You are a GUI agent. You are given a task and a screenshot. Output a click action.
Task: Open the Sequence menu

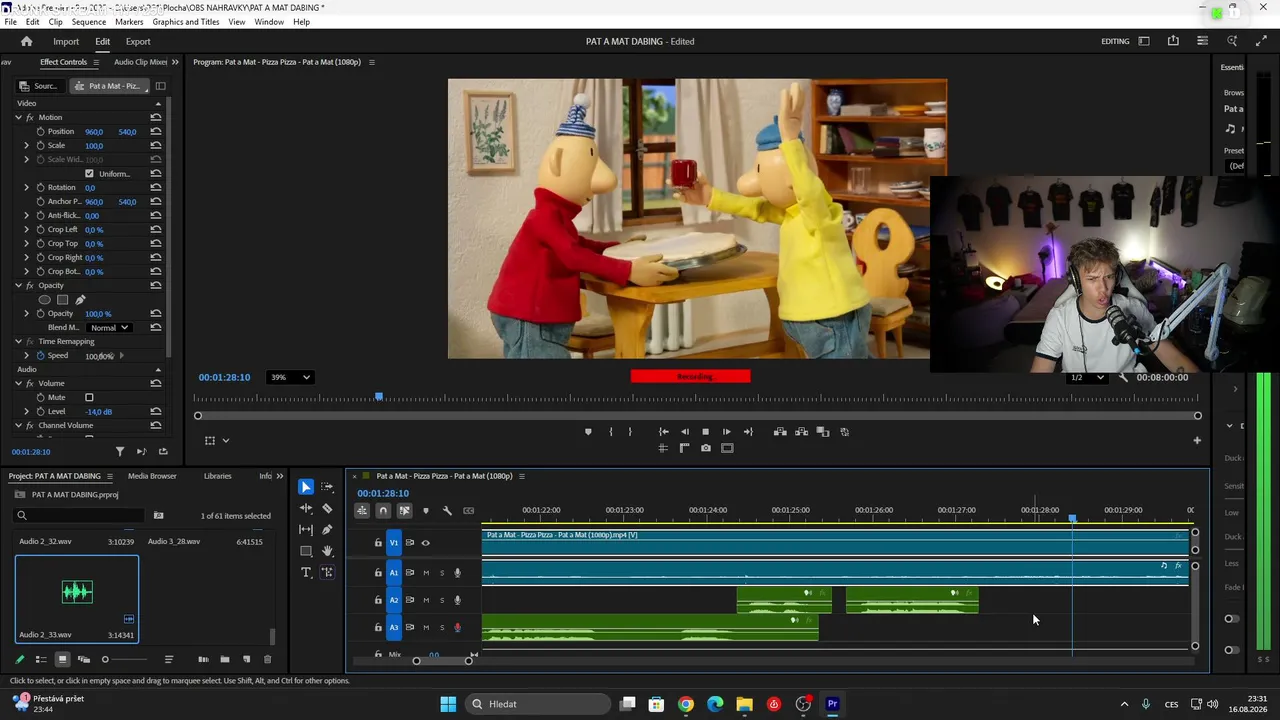pos(89,22)
